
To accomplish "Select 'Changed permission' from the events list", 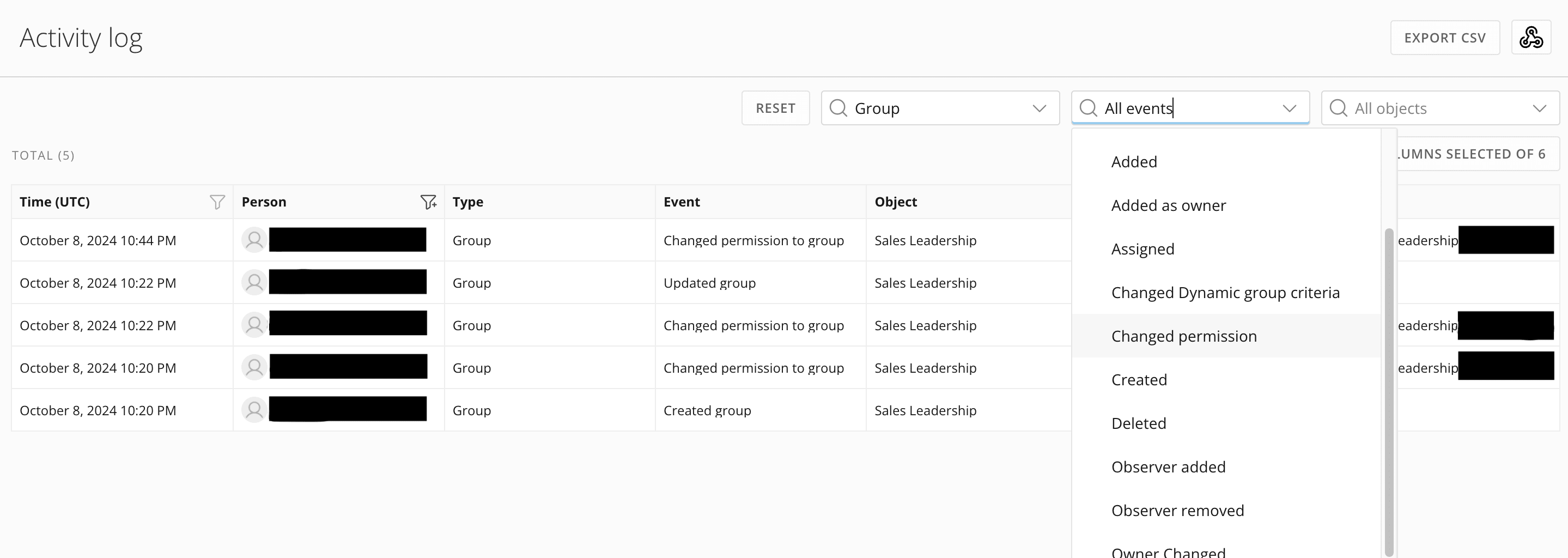I will tap(1183, 336).
